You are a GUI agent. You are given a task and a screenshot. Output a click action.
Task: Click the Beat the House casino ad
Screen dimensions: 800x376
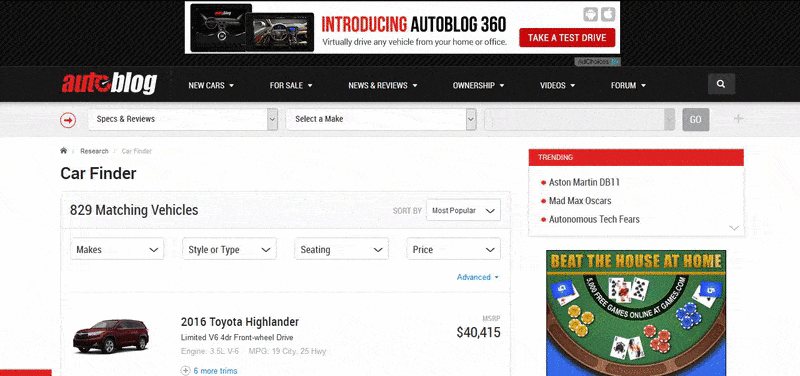(x=636, y=313)
